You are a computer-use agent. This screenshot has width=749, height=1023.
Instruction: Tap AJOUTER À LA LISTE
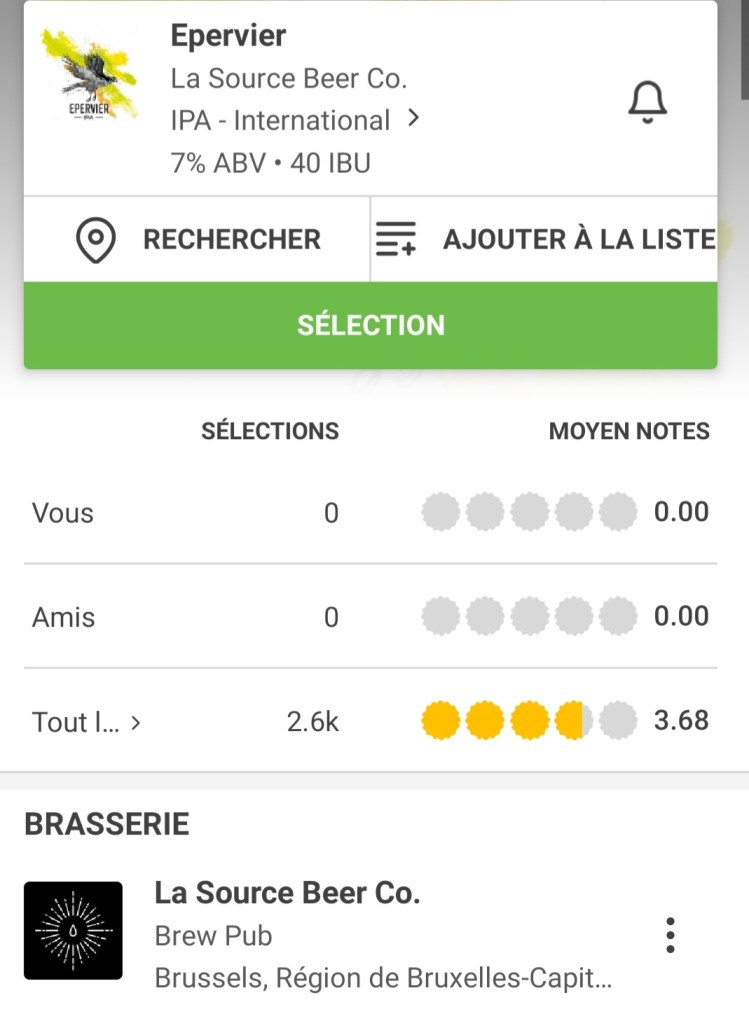(579, 240)
